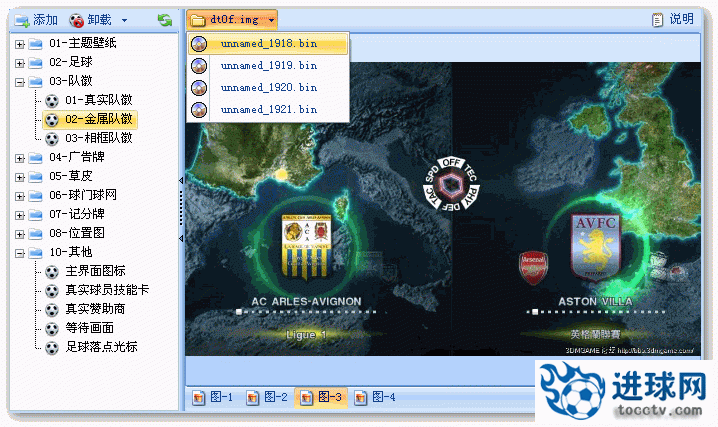Select the 01-真实队徽 tree item
Image resolution: width=718 pixels, height=427 pixels.
[98, 100]
